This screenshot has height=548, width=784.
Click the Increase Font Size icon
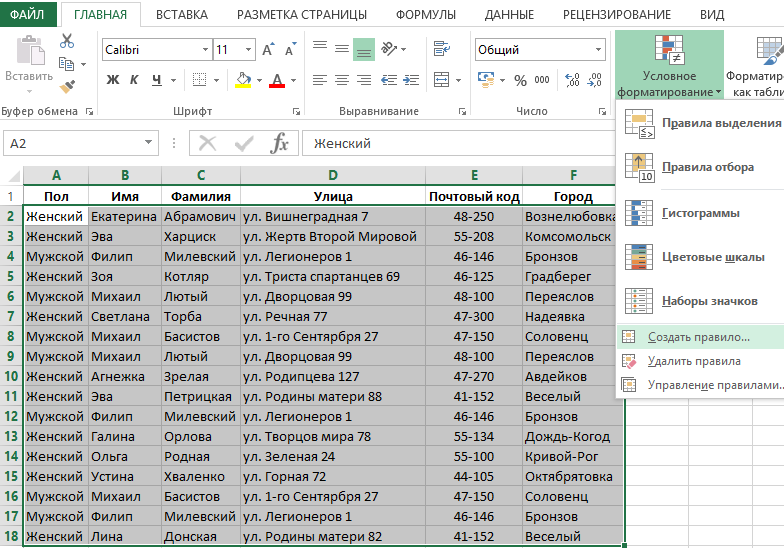268,50
